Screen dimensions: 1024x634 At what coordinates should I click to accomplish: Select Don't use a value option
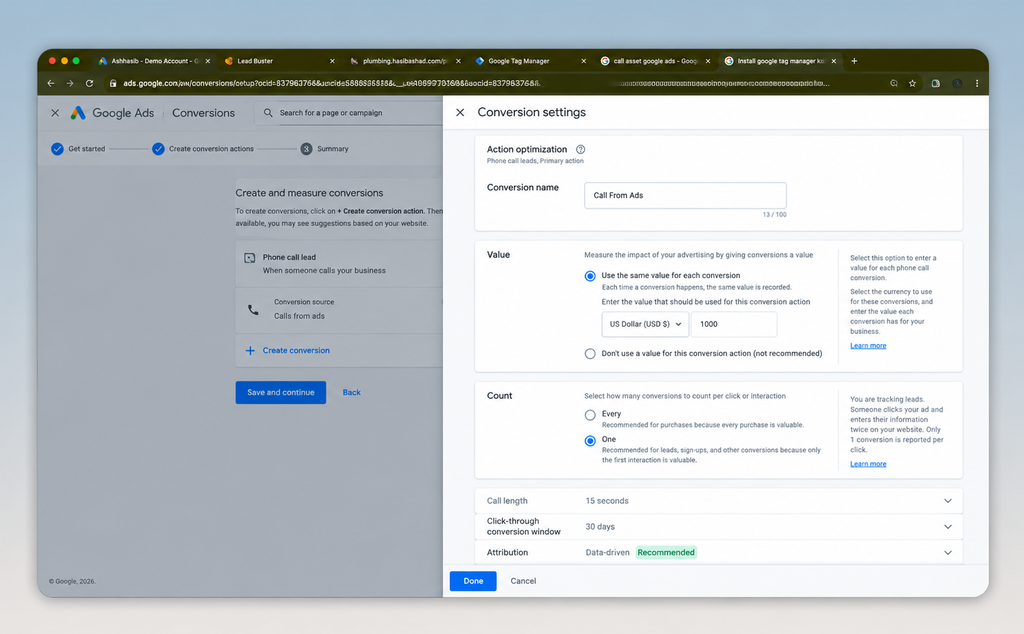(x=590, y=354)
